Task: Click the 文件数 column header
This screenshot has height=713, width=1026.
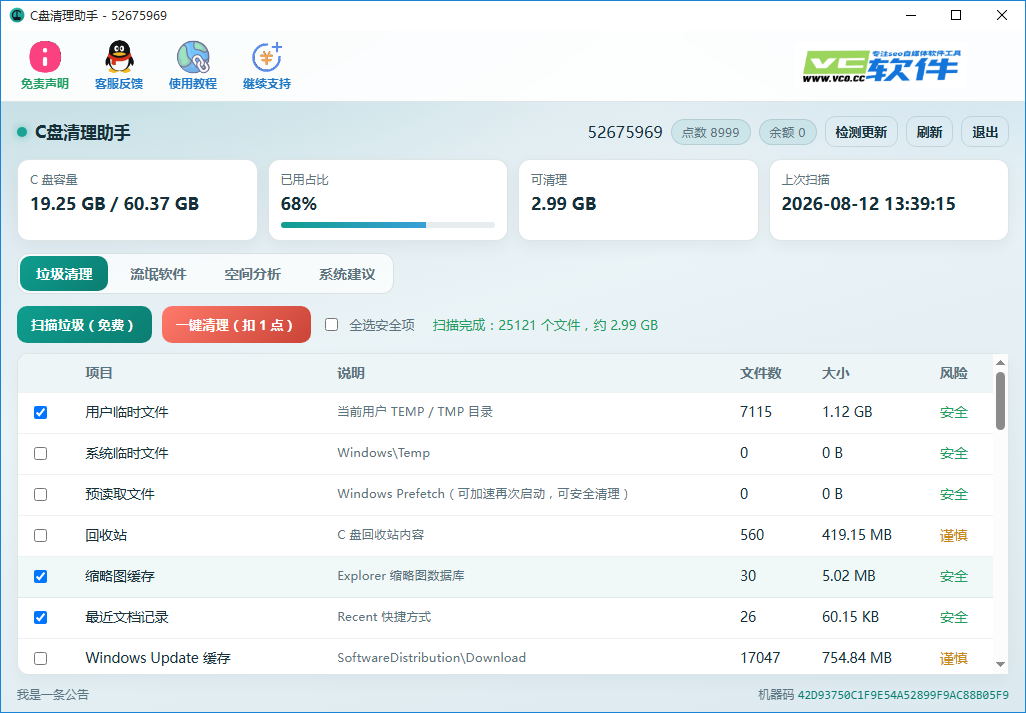Action: [760, 373]
